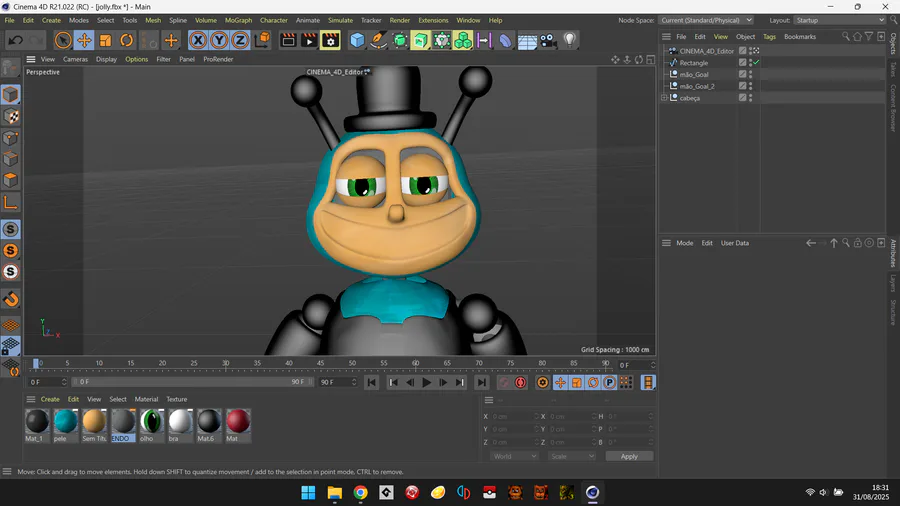Screen dimensions: 900x506
Task: Go to start of animation
Action: tap(371, 383)
